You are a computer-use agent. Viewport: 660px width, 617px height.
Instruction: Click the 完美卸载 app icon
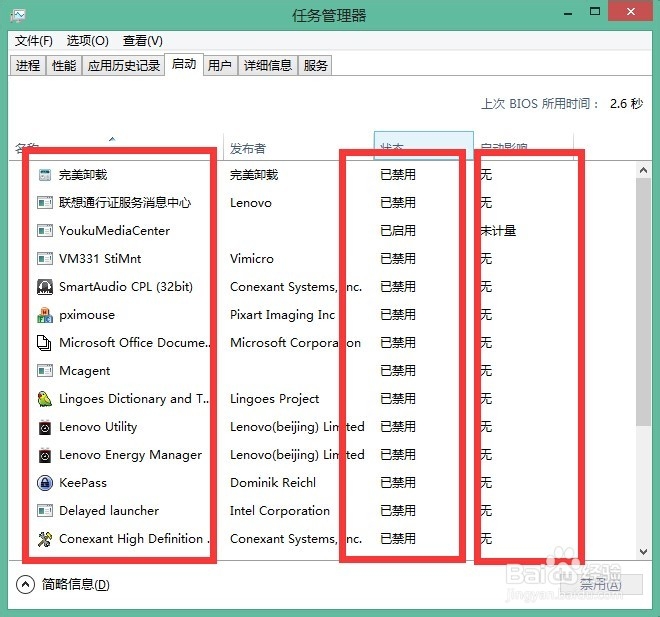(x=45, y=175)
